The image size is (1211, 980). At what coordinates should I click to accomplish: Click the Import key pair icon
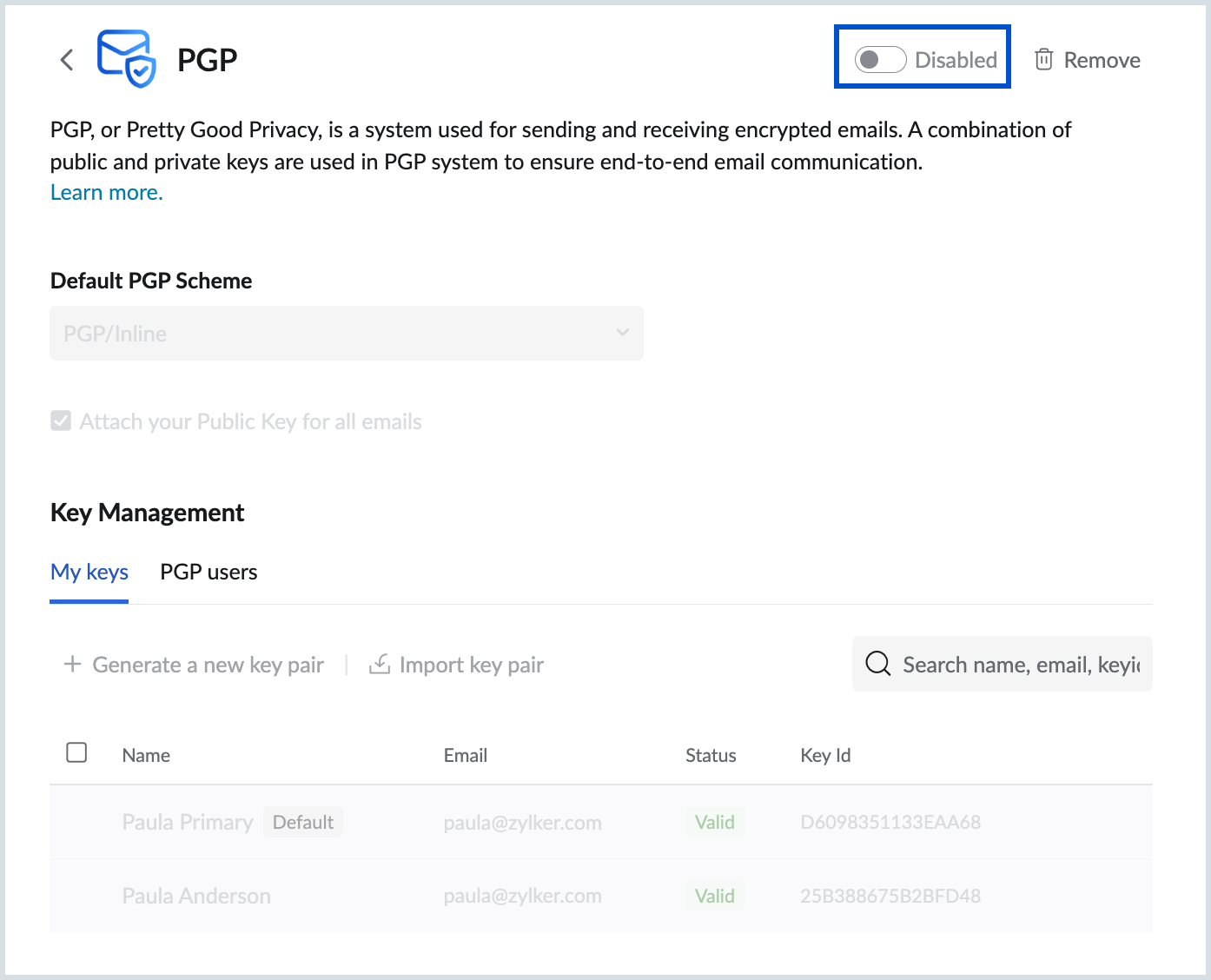(380, 665)
